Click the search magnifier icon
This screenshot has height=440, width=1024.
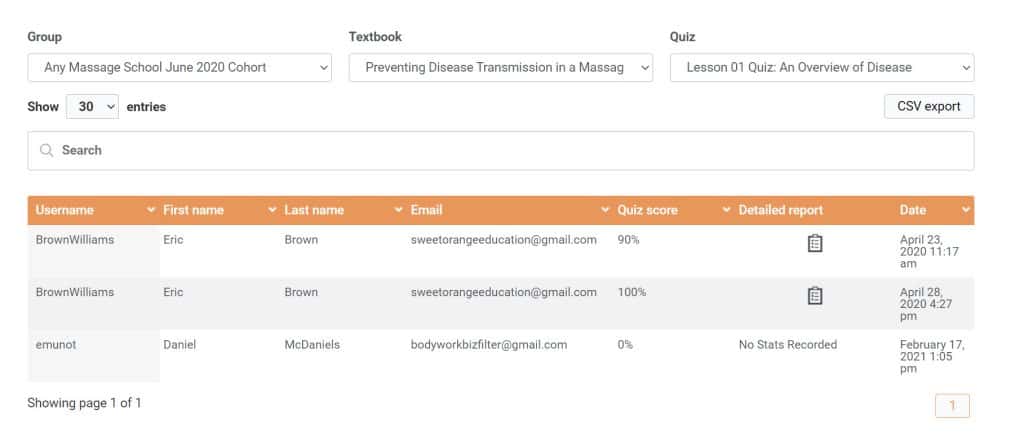point(46,150)
